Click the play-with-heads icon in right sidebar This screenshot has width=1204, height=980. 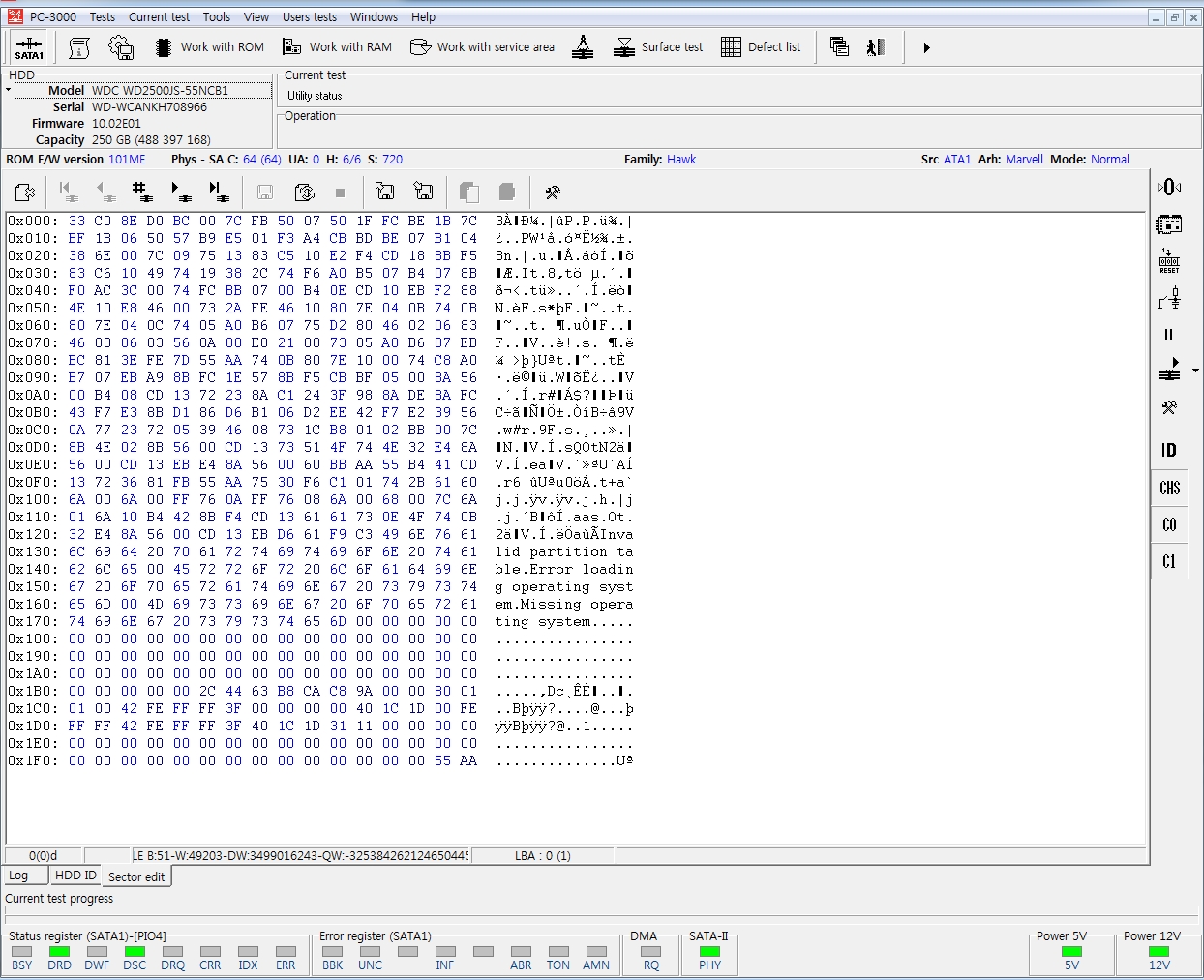pyautogui.click(x=1169, y=371)
